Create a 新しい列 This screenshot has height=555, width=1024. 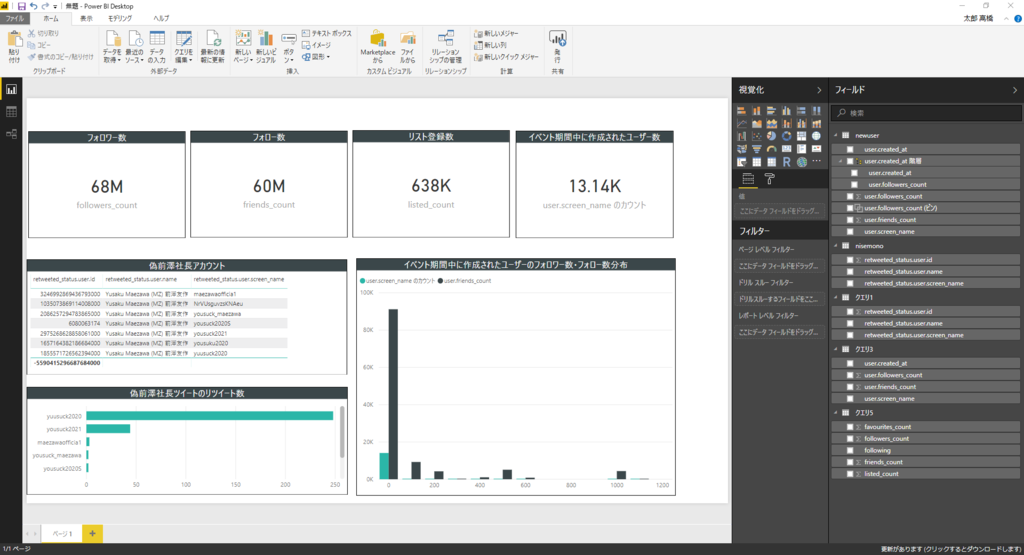click(490, 45)
